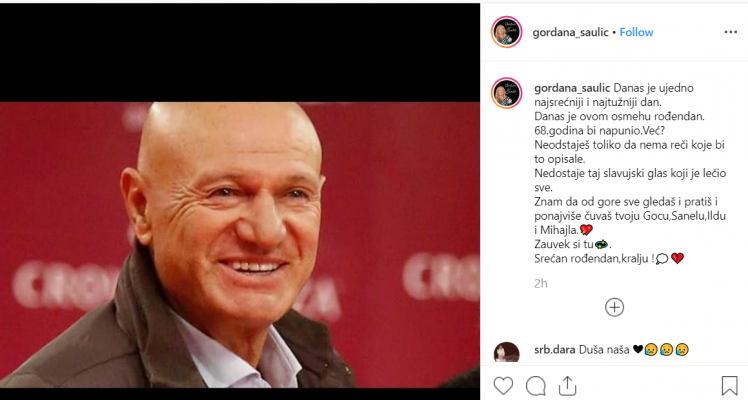Screen dimensions: 748x400
Task: Click the red heart emoji ending caption
Action: point(677,258)
